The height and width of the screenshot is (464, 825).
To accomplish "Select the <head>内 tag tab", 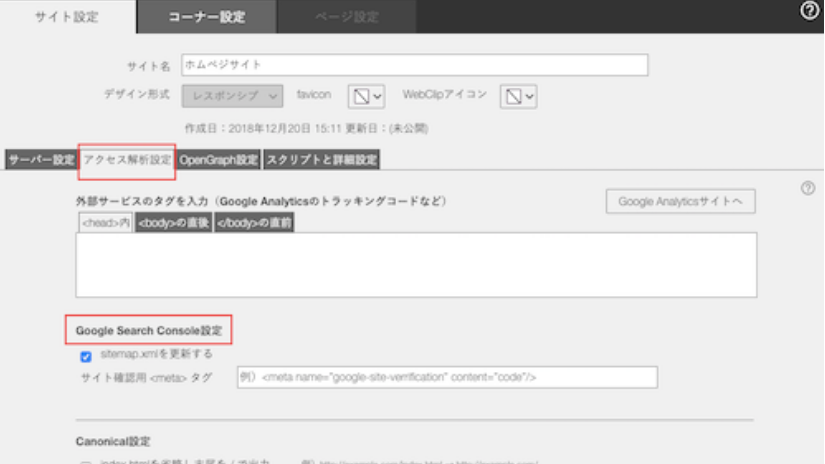I will coord(105,223).
